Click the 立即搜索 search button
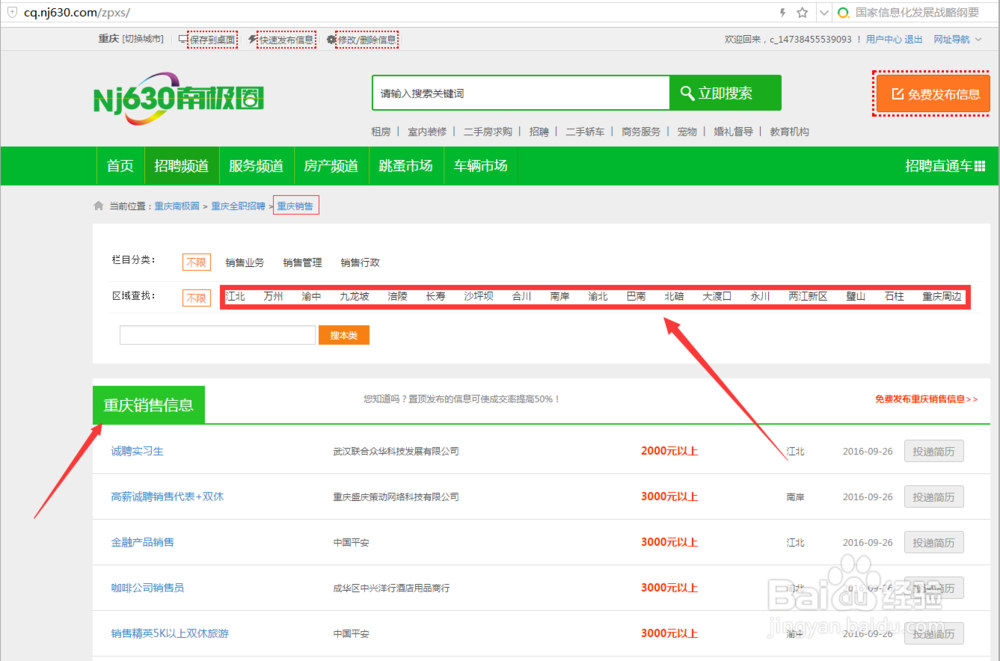The image size is (1000, 661). [x=726, y=93]
